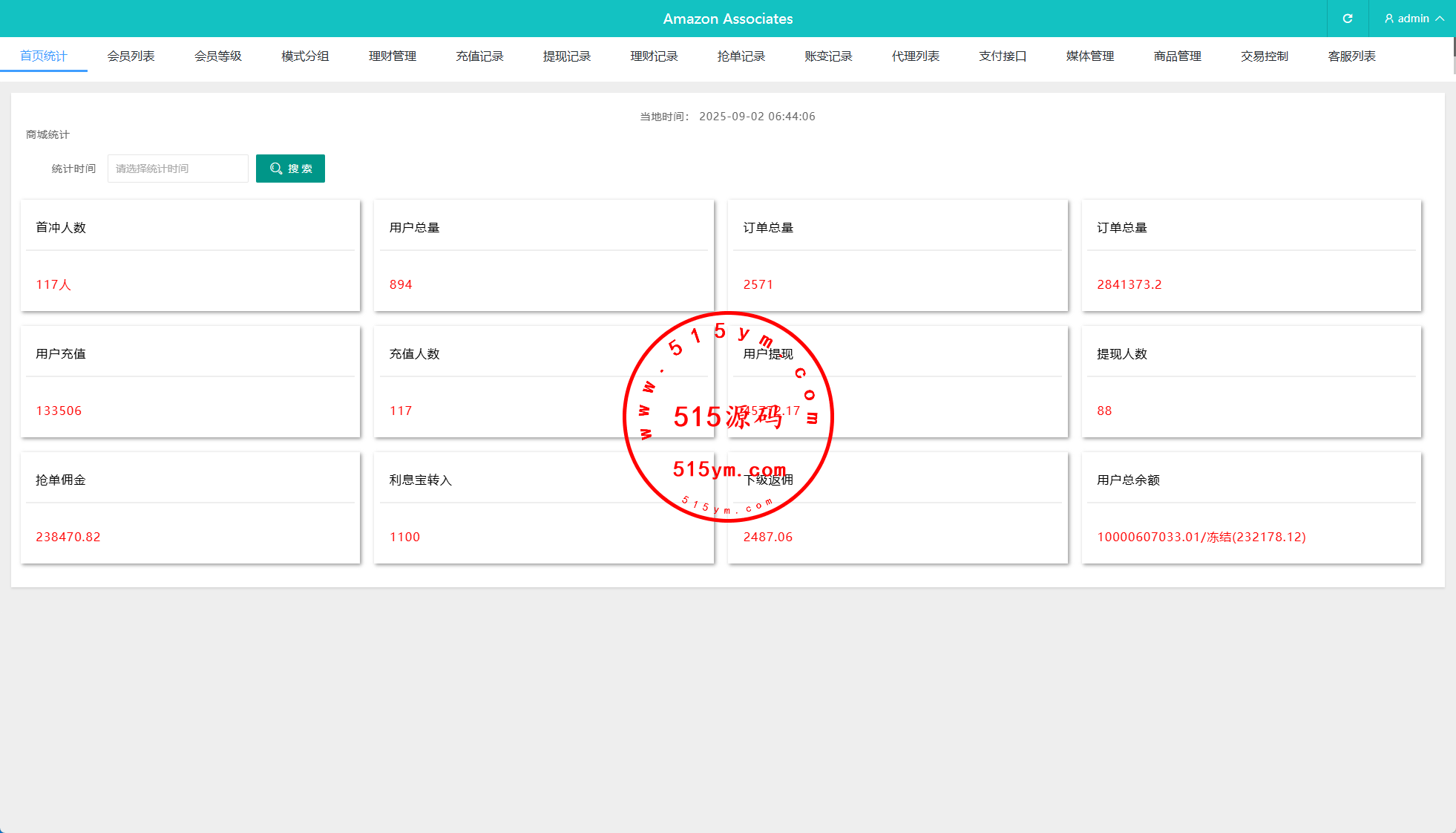Open the 商品管理 tab
The width and height of the screenshot is (1456, 833).
pyautogui.click(x=1177, y=56)
